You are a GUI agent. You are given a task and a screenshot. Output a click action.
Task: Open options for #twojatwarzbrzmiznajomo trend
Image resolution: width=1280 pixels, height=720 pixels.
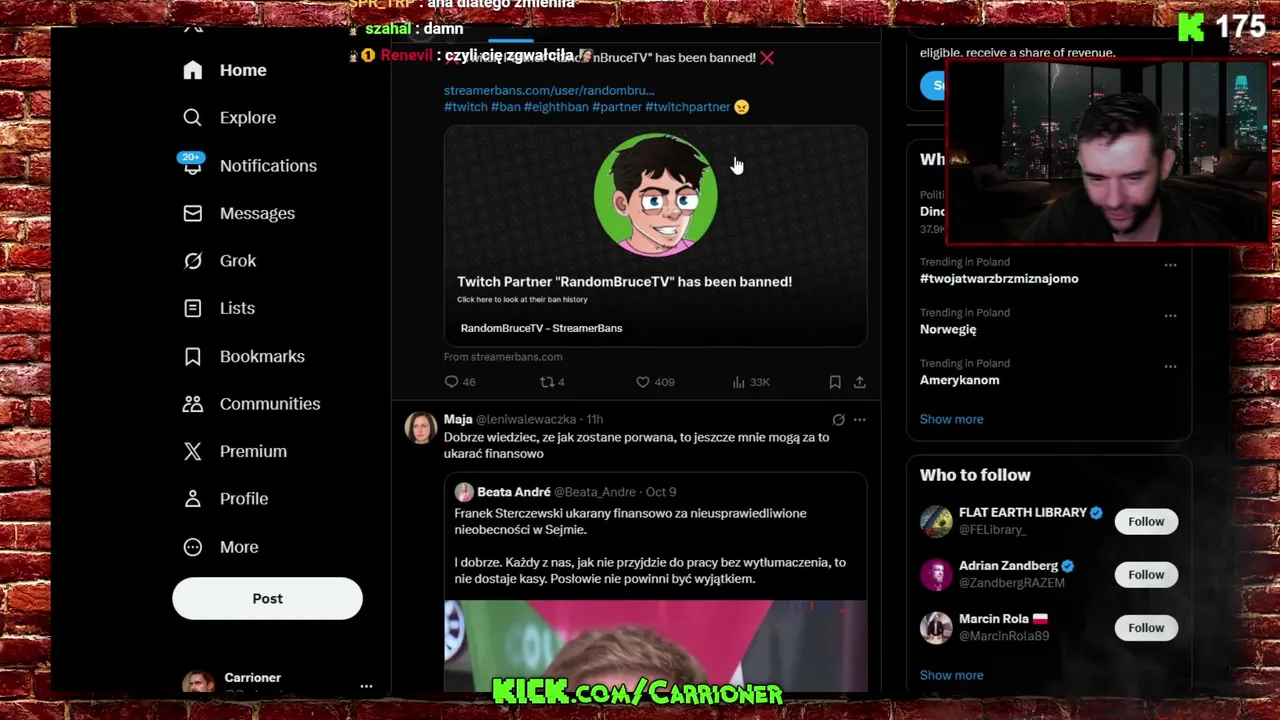click(1170, 265)
